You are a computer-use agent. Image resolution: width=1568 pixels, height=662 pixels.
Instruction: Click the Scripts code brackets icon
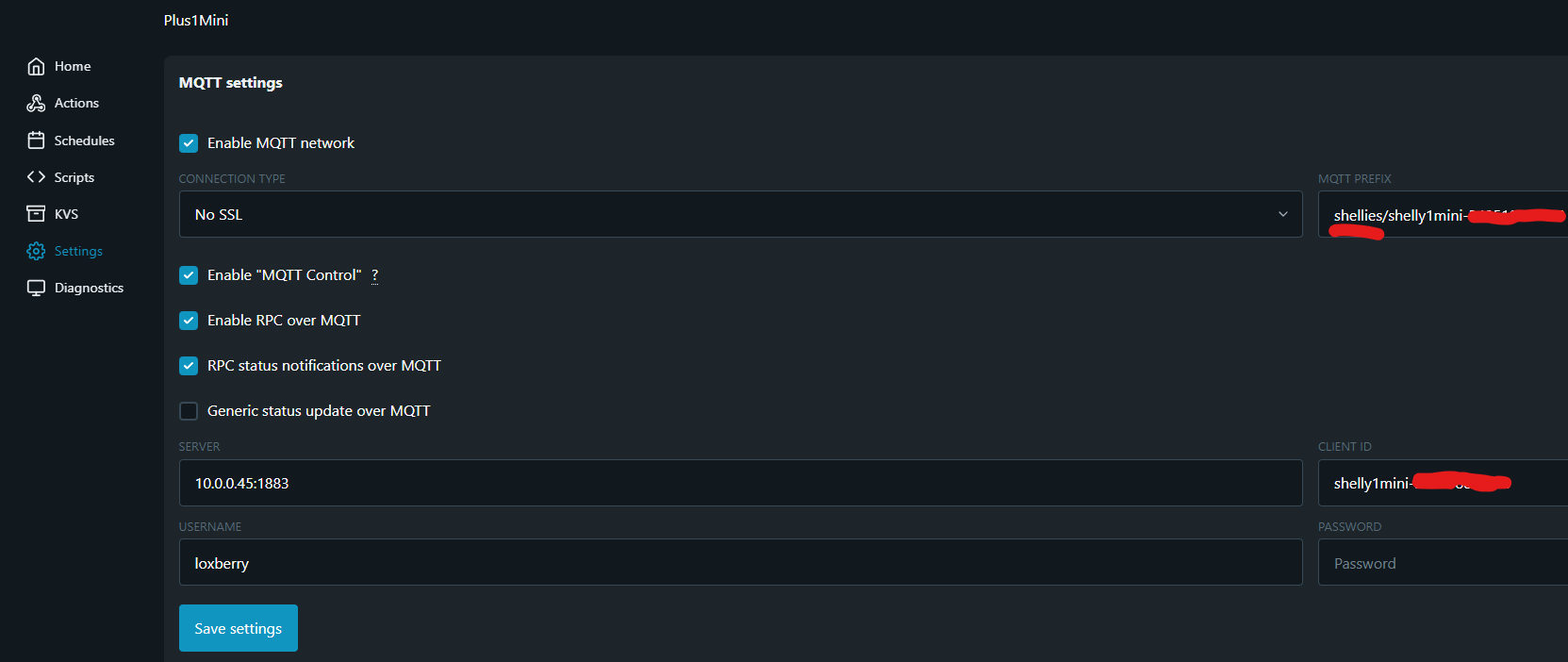36,177
